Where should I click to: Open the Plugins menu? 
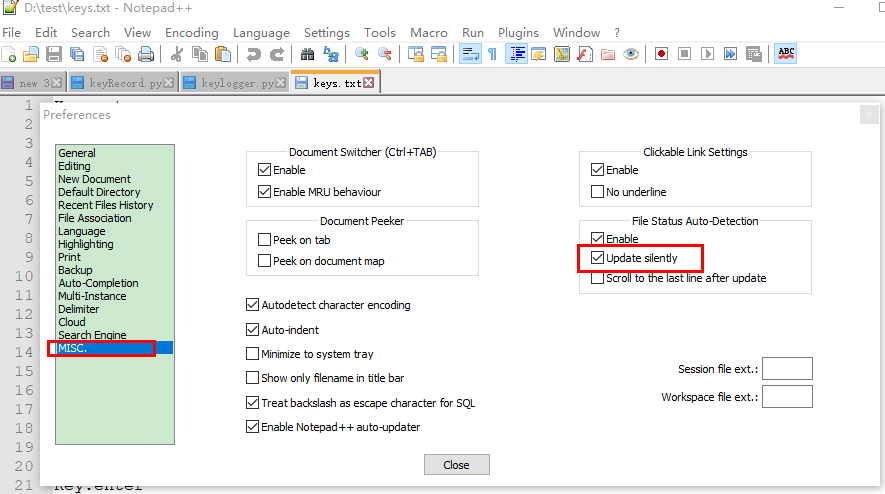coord(518,33)
